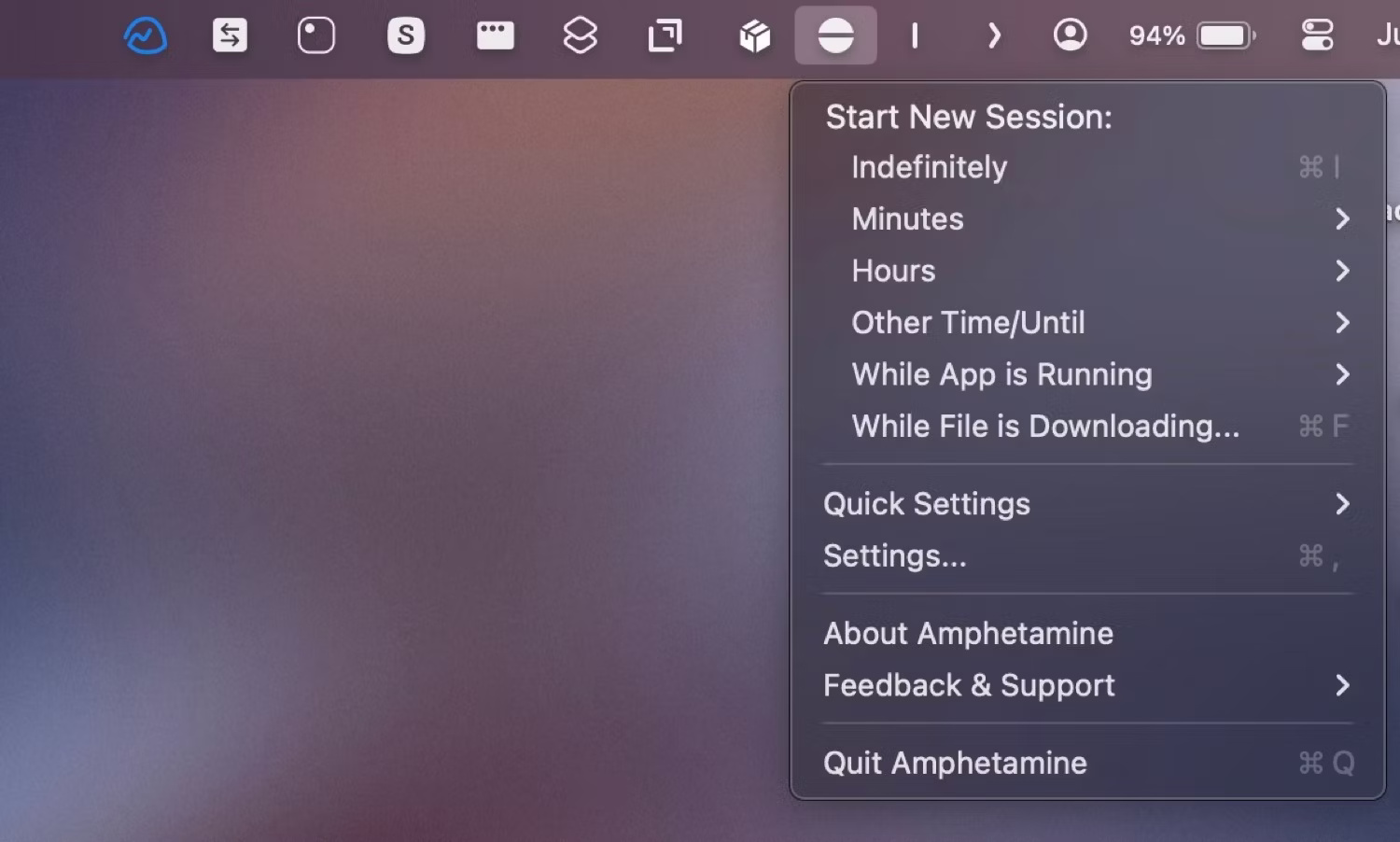Quit Amphetamine from menu

click(x=955, y=763)
